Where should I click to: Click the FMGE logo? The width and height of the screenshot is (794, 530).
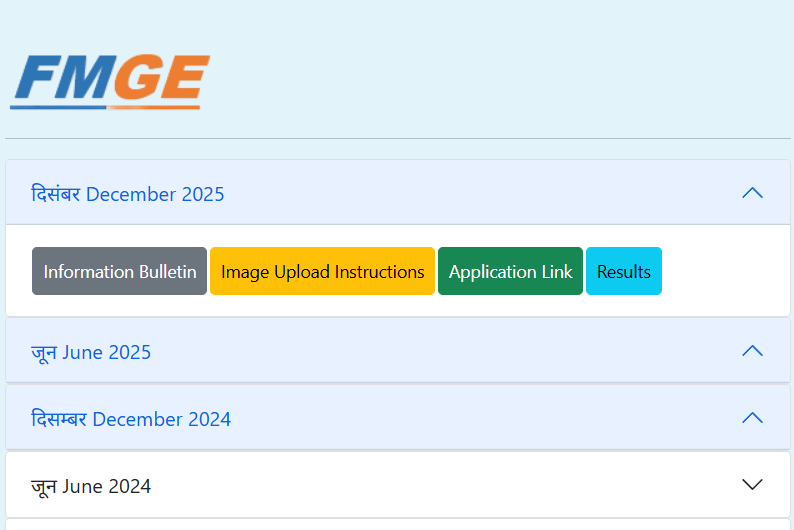[x=110, y=80]
